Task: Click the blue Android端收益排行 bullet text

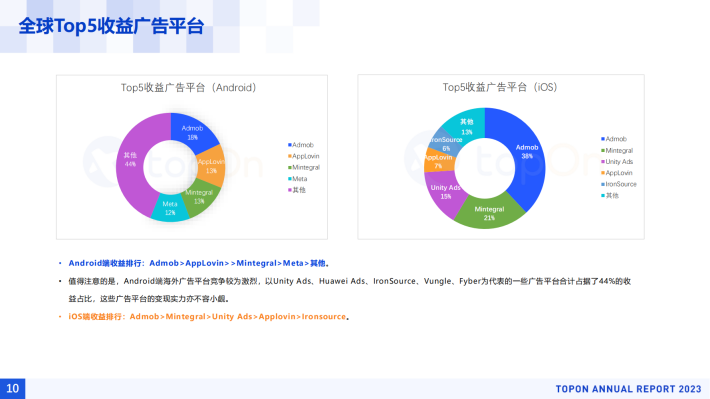Action: 199,263
